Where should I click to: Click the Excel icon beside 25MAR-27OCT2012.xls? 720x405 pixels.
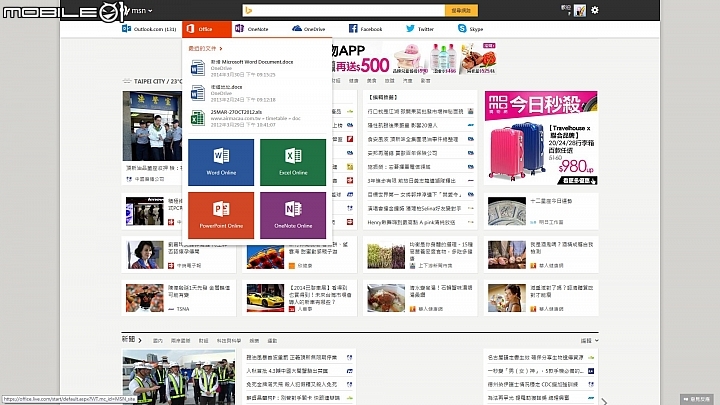click(198, 118)
